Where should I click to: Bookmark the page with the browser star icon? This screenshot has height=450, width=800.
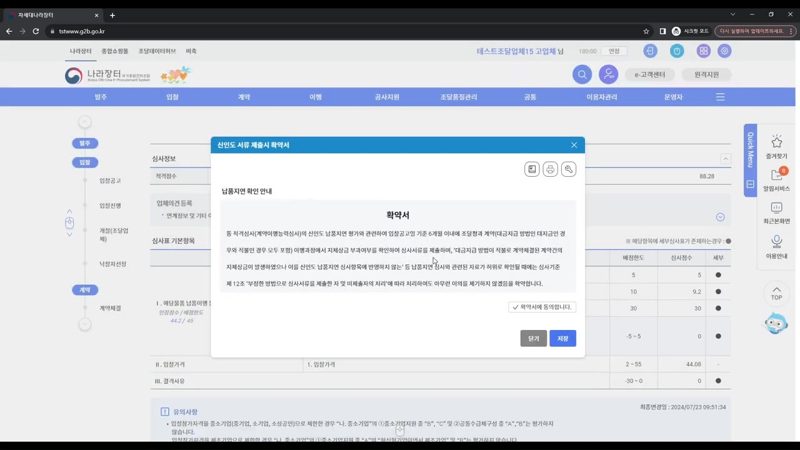[x=646, y=31]
